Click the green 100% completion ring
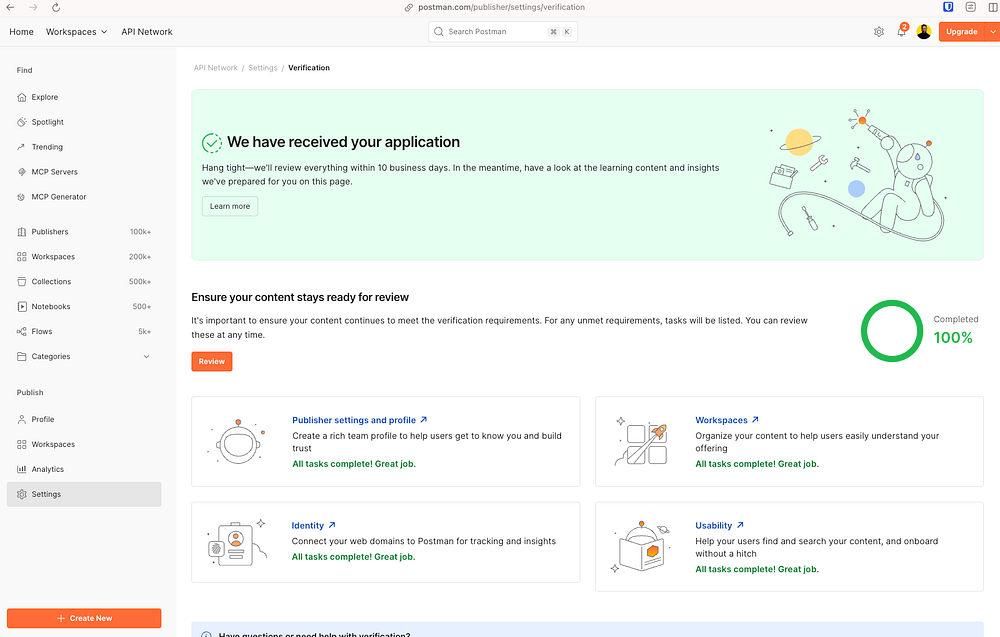This screenshot has height=637, width=1000. (892, 331)
